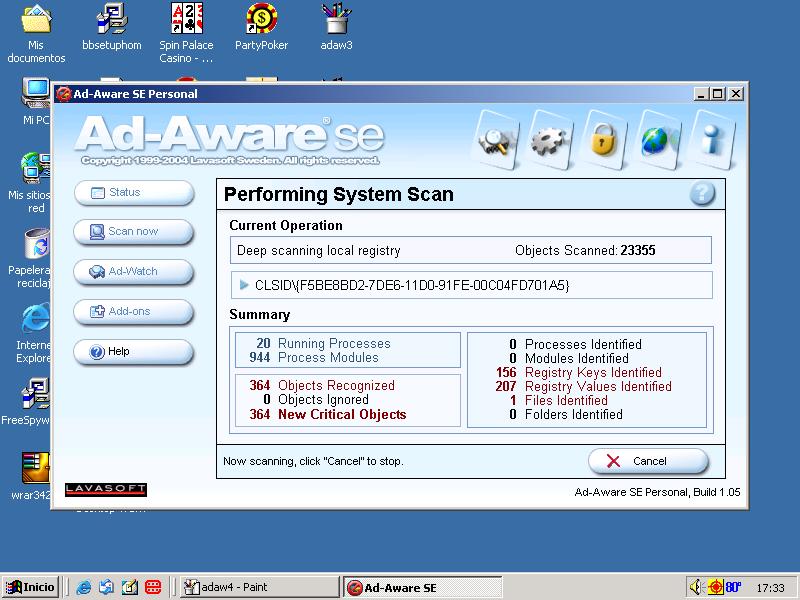800x600 pixels.
Task: Open the volume speaker tray icon
Action: click(x=696, y=587)
